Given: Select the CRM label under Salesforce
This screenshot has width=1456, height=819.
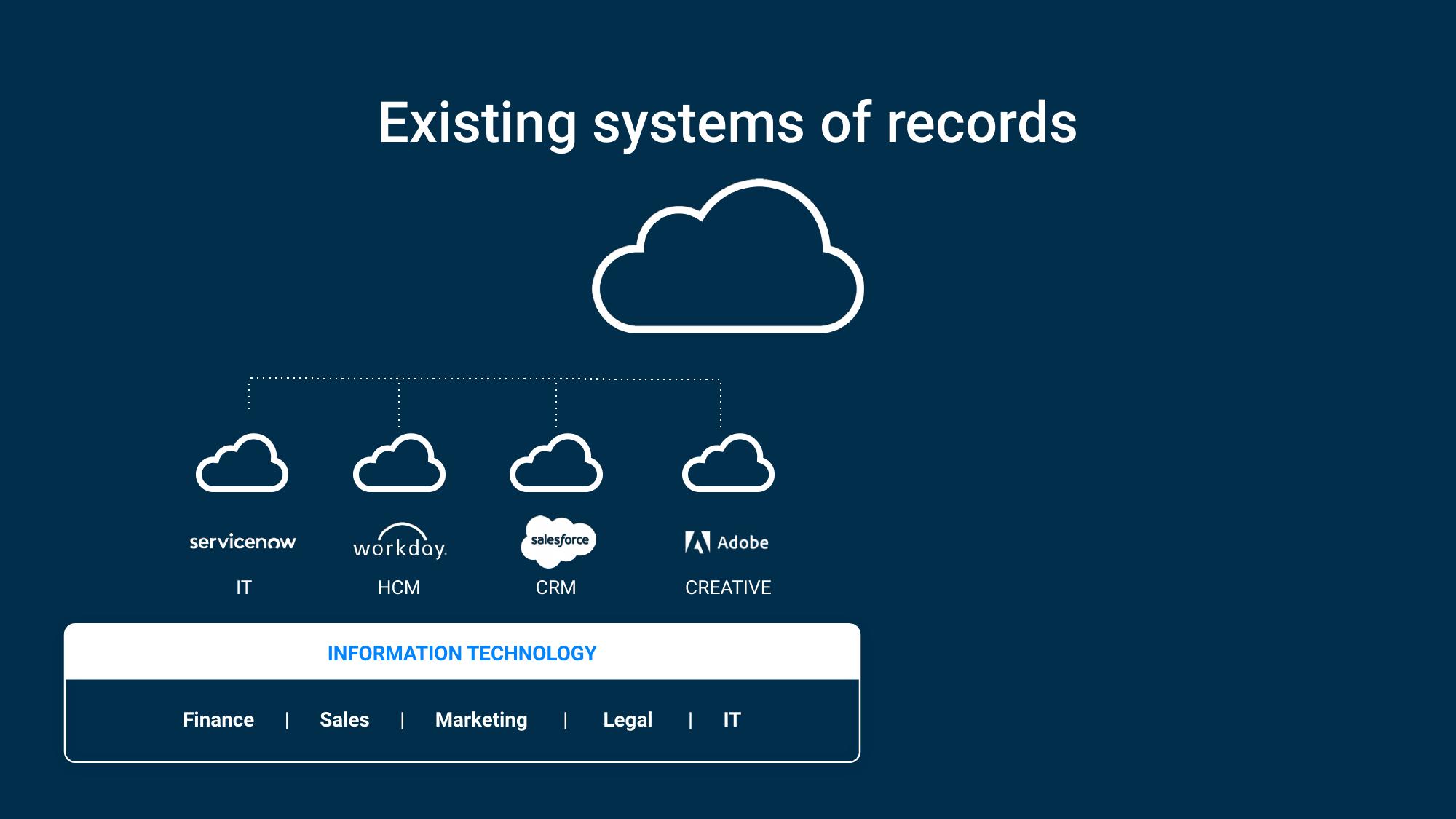Looking at the screenshot, I should [x=556, y=587].
